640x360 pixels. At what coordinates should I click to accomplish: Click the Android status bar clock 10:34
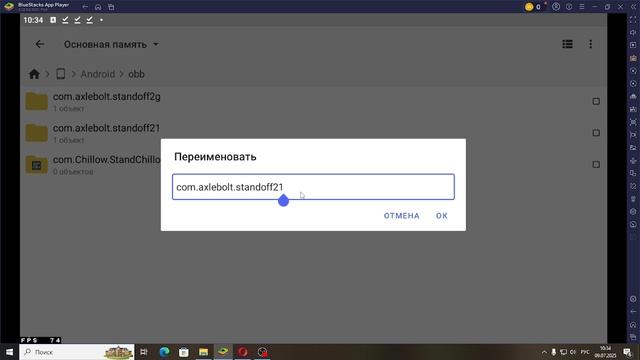33,20
